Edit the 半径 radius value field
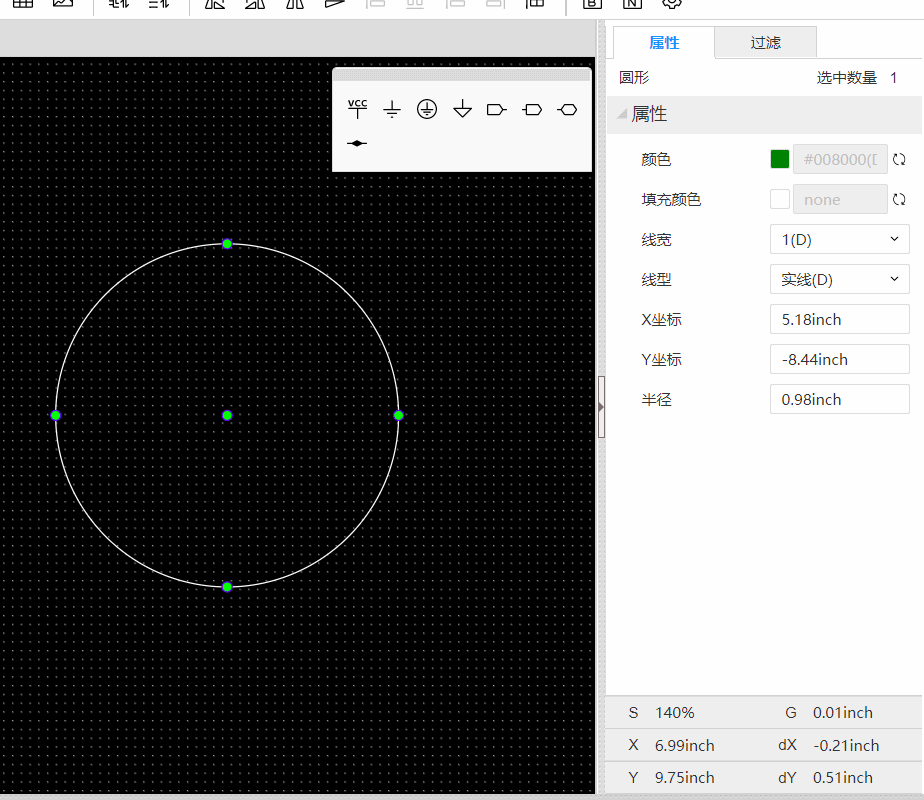Screen dimensions: 924x800 point(838,398)
